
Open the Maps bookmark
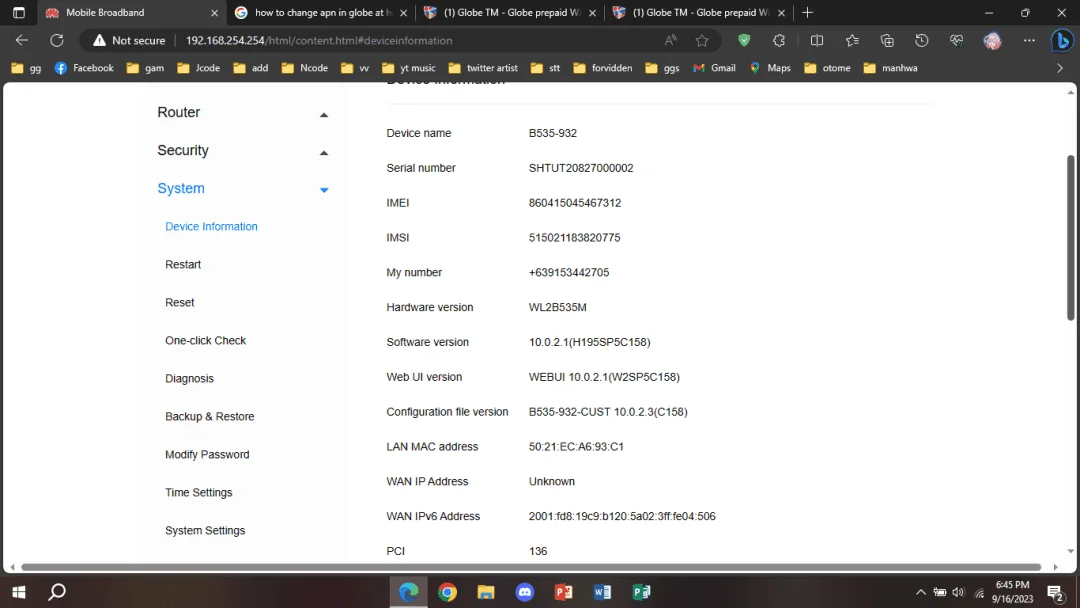[770, 68]
